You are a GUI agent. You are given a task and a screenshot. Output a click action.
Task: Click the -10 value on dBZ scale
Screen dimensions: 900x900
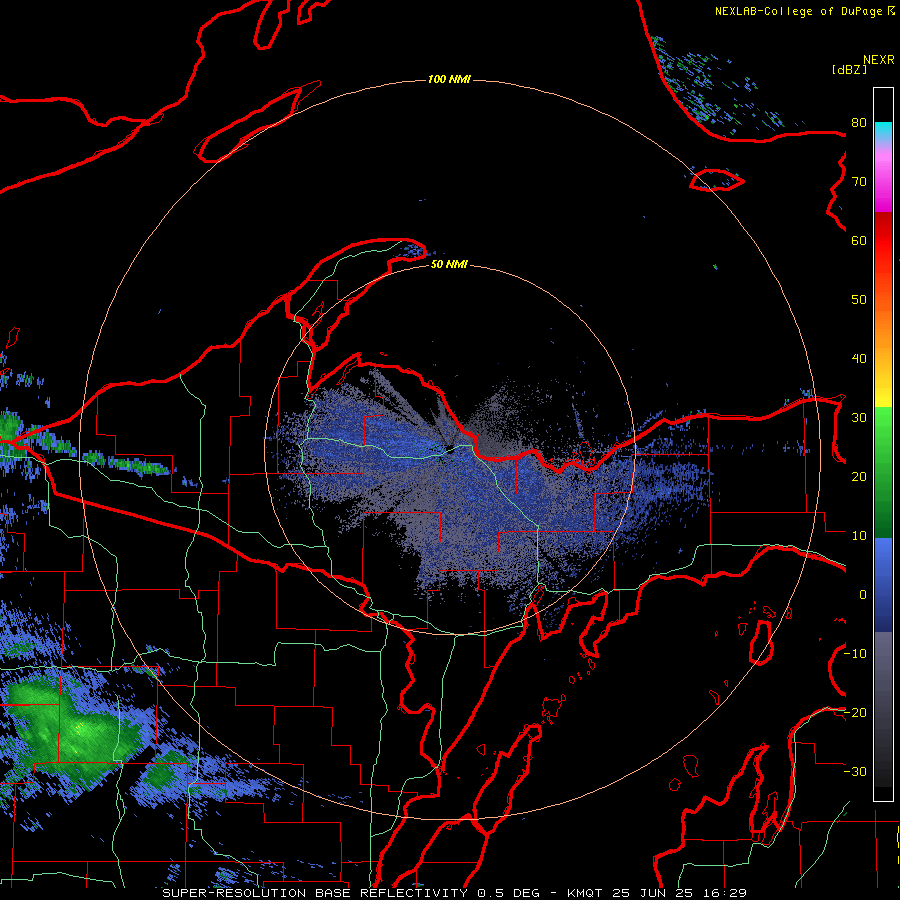click(x=855, y=654)
